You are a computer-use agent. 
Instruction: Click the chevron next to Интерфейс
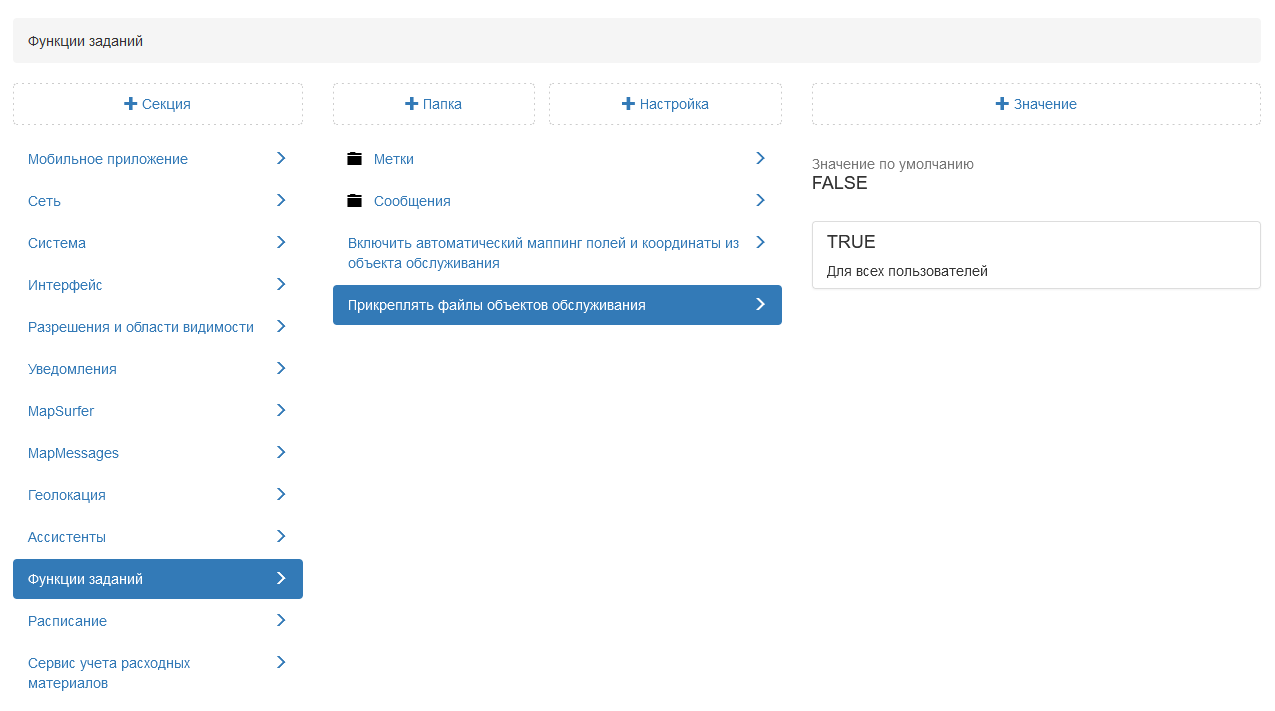pos(281,284)
